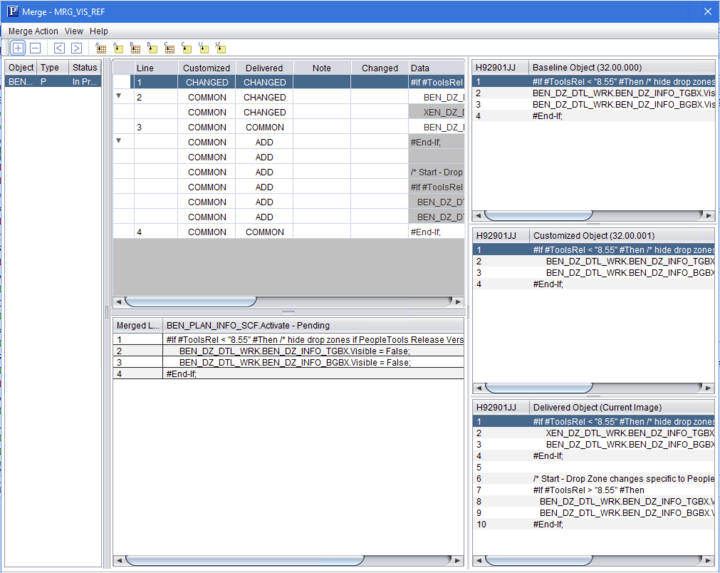Viewport: 720px width, 573px height.
Task: Open the View menu
Action: (x=73, y=31)
